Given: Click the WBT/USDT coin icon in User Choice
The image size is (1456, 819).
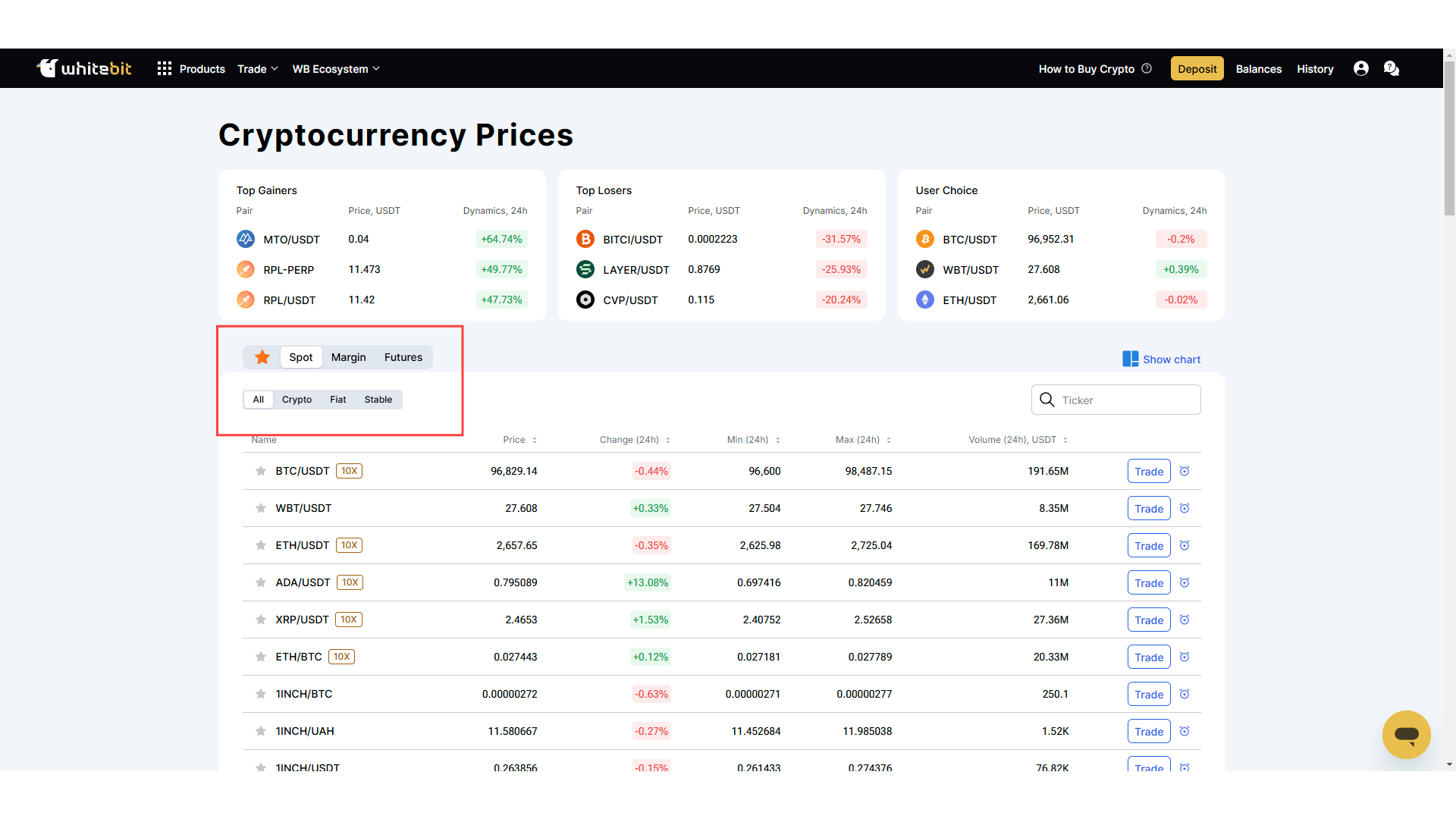Looking at the screenshot, I should [x=925, y=269].
